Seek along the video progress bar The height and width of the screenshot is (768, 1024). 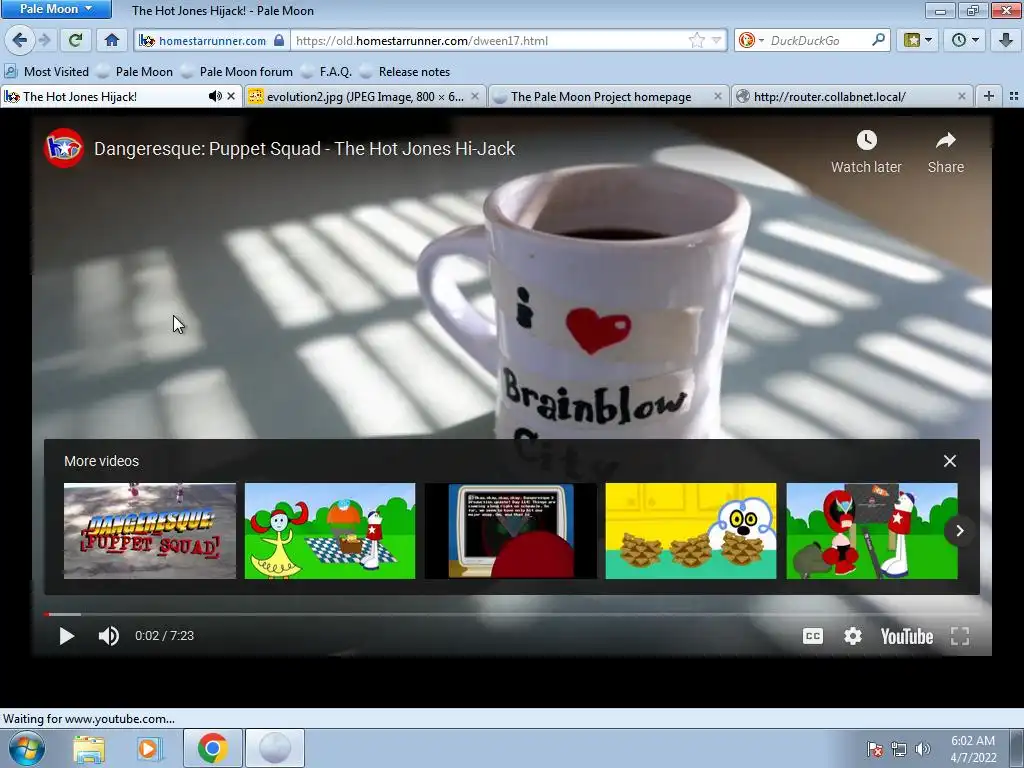[512, 615]
